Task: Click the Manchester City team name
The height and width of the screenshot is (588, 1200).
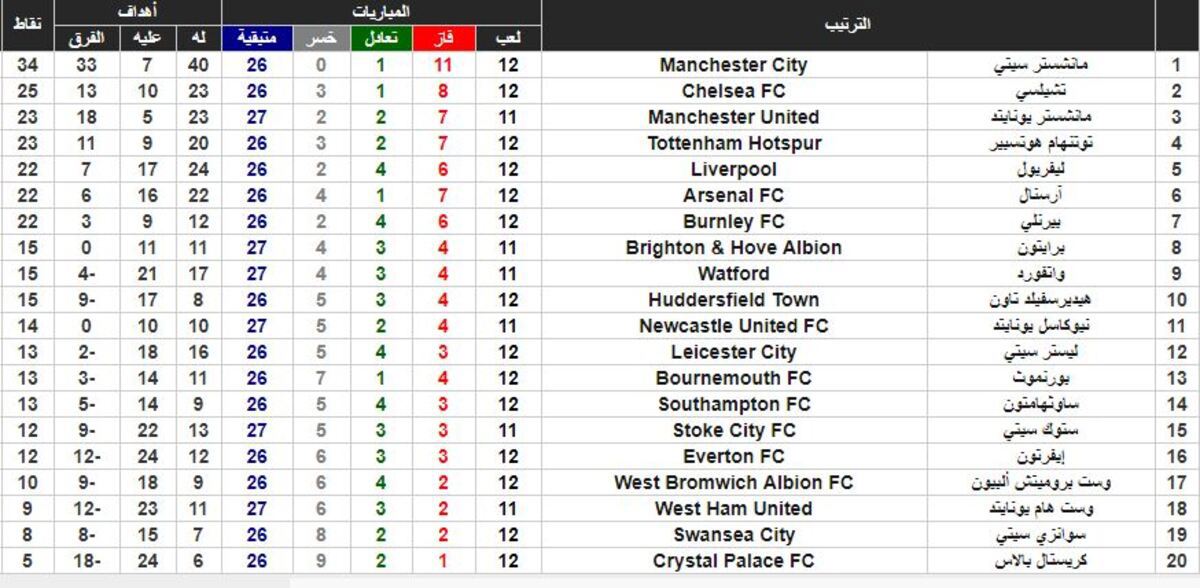Action: 733,65
